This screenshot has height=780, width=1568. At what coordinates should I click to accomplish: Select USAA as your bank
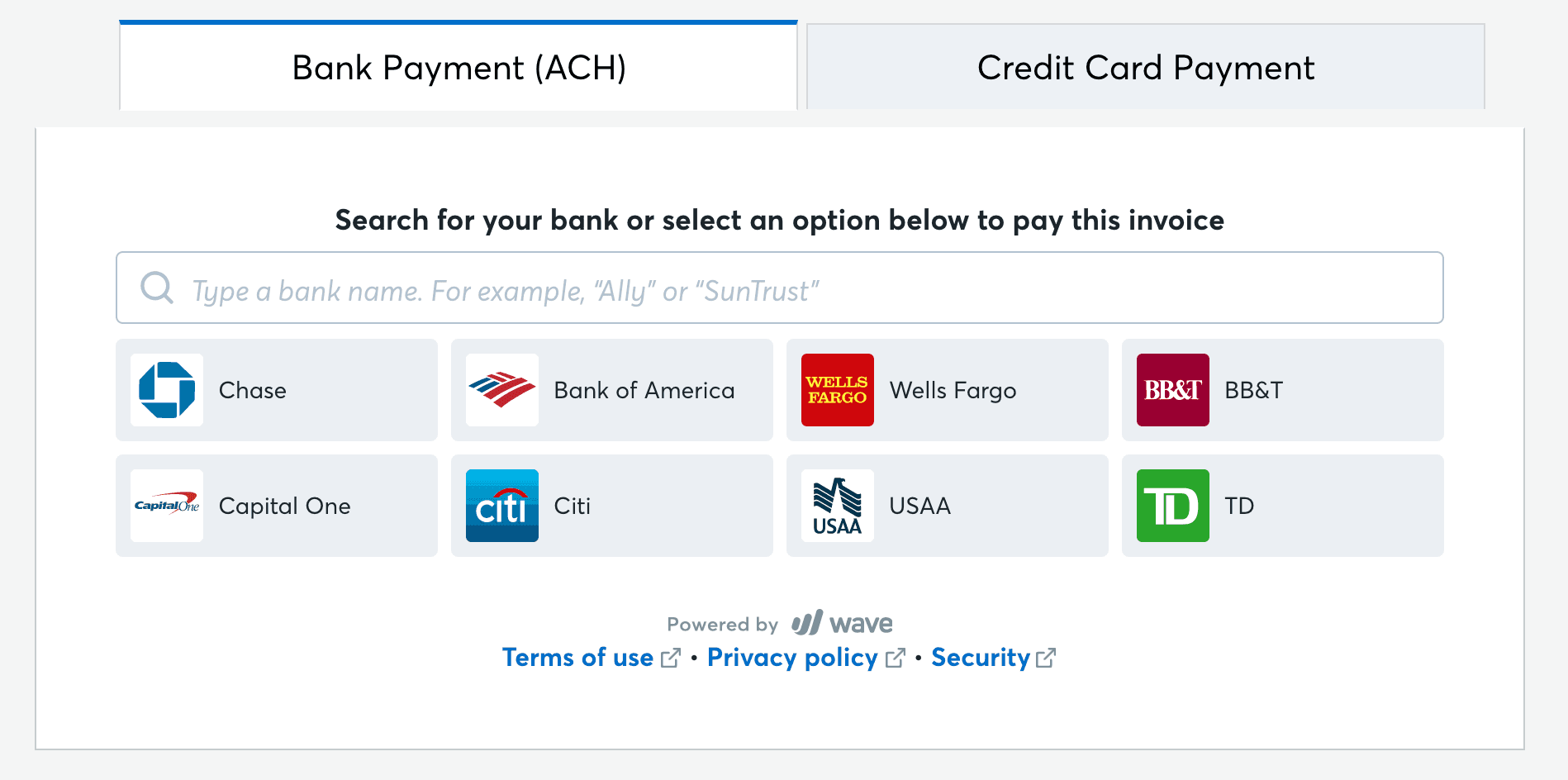[x=946, y=506]
